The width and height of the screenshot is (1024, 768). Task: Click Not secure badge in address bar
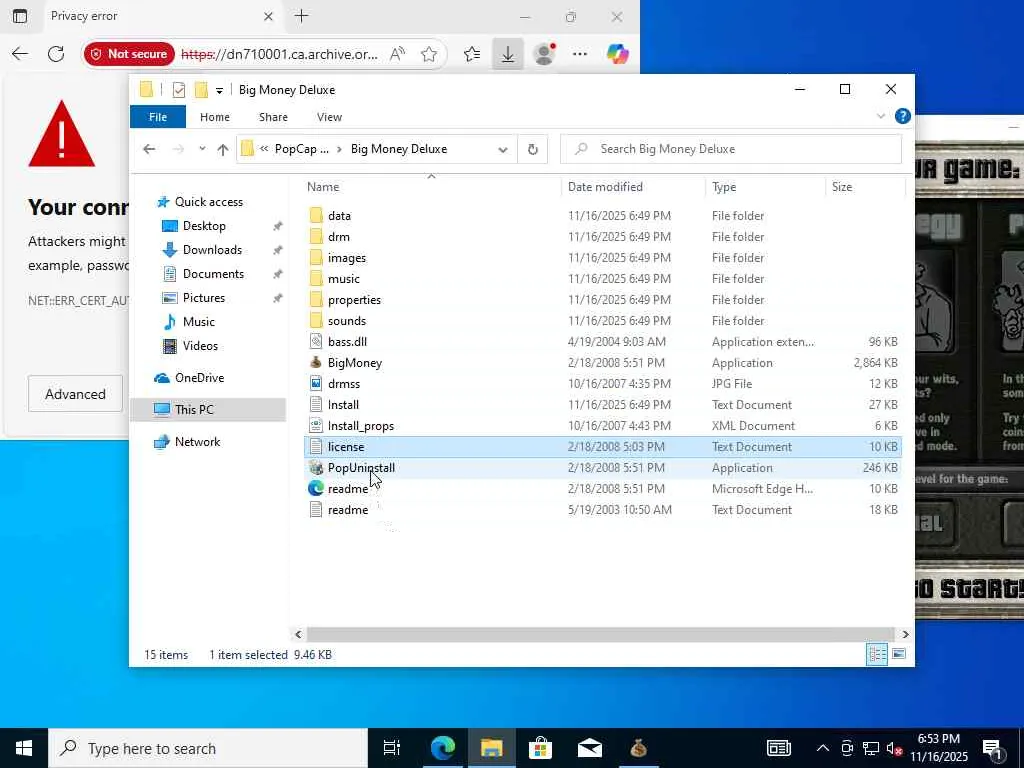coord(129,54)
